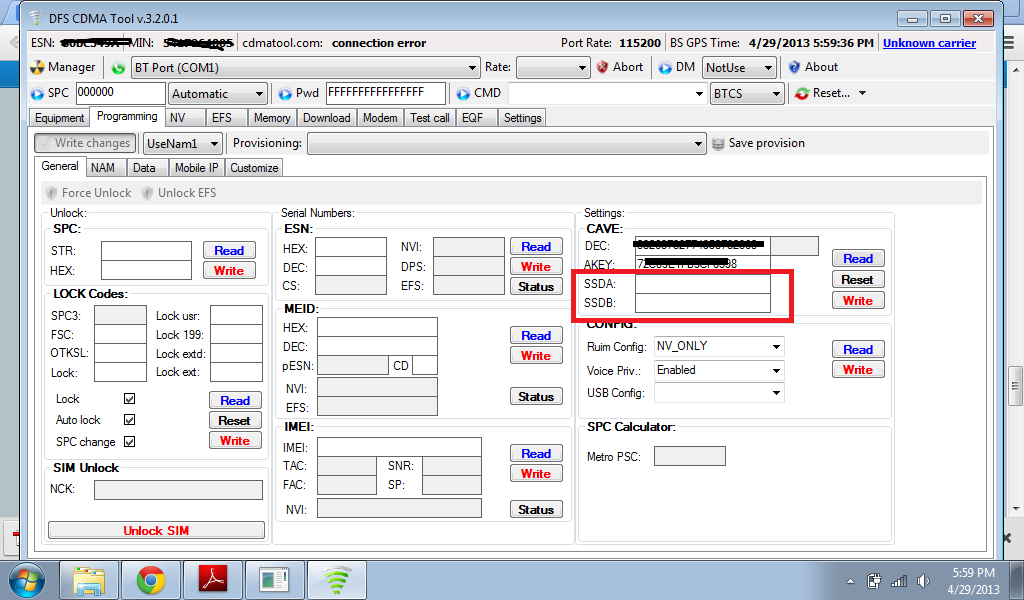Image resolution: width=1024 pixels, height=600 pixels.
Task: Open the Mobile IP sub-tab
Action: coord(197,168)
